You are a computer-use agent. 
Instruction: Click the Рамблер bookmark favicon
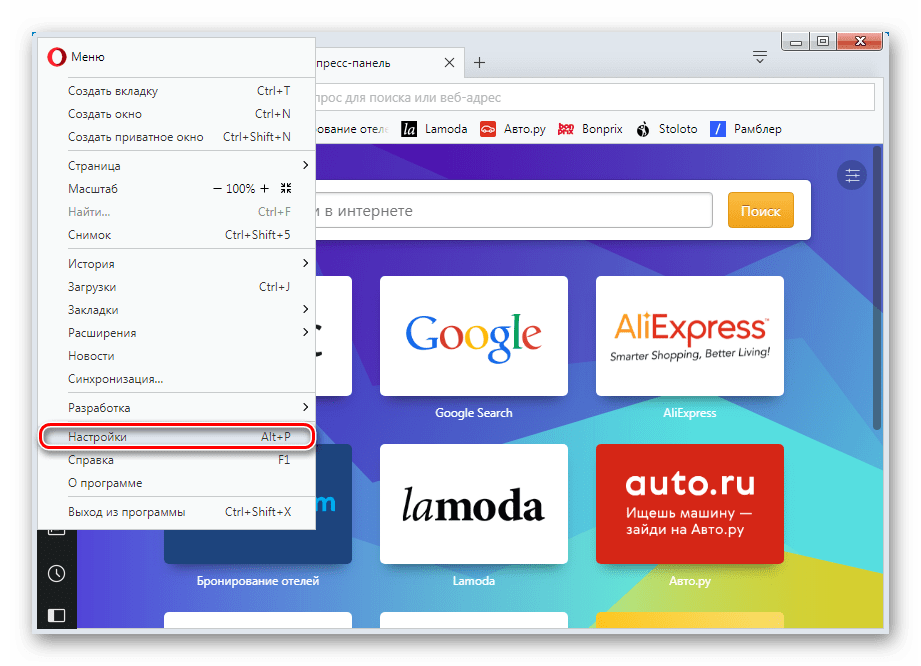click(x=718, y=129)
